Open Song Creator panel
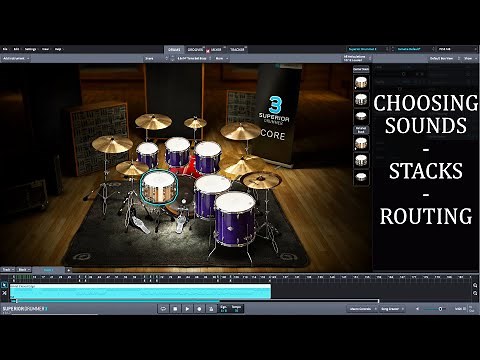The width and height of the screenshot is (480, 360). point(392,309)
